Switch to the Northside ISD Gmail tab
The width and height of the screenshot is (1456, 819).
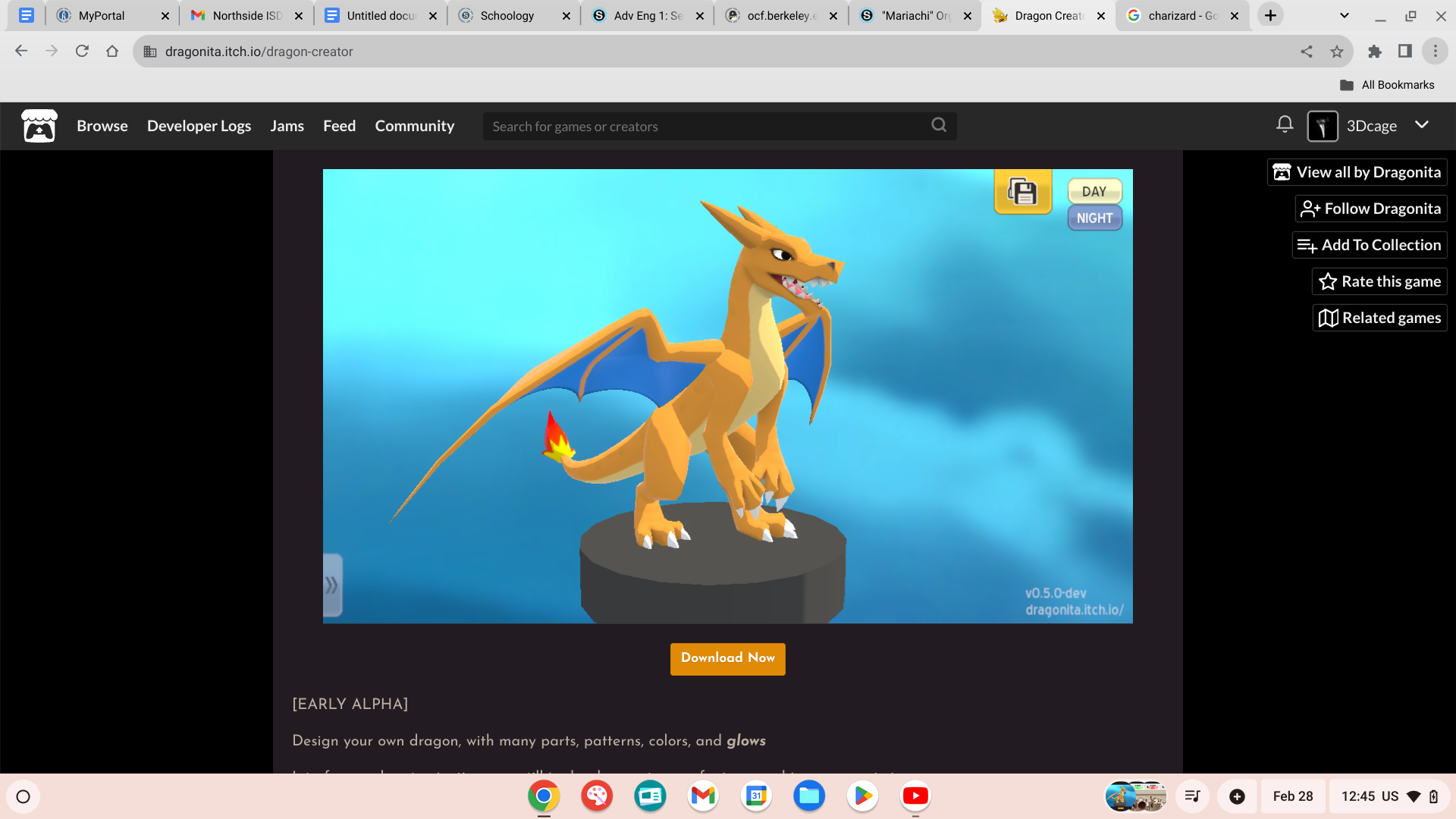246,15
